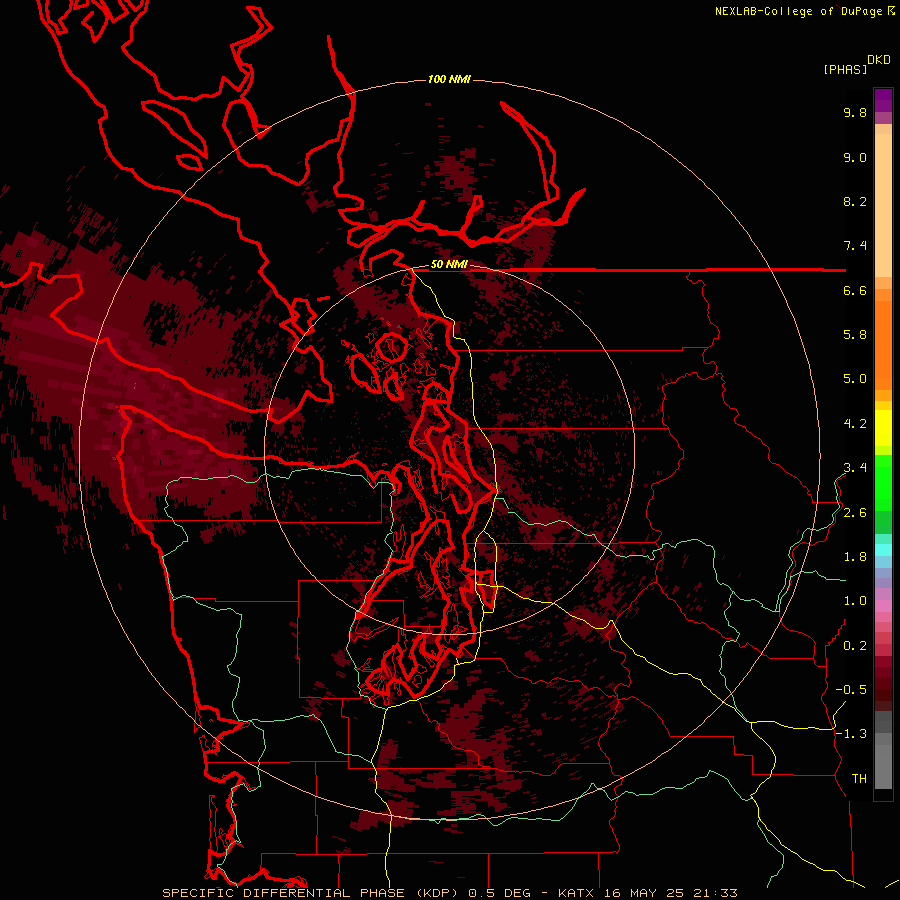Pick the cyan band on color bar
900x900 pixels.
tap(883, 549)
